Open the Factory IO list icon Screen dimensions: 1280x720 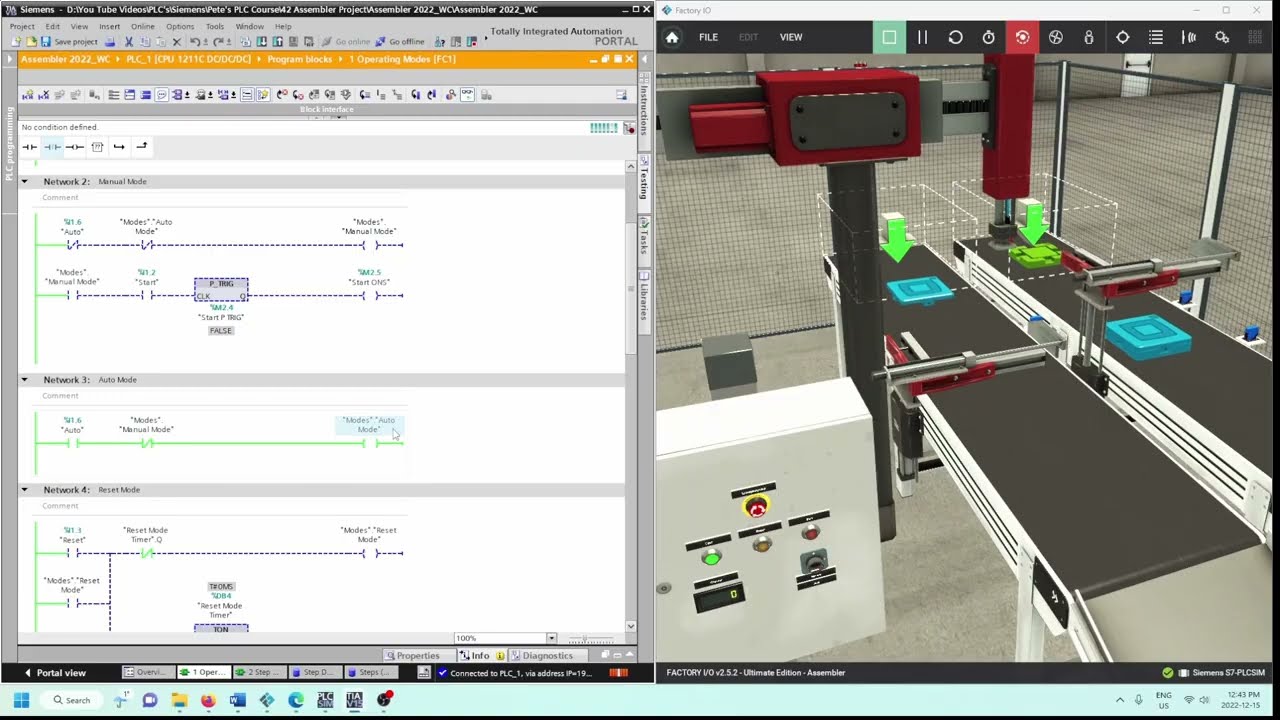(1155, 37)
